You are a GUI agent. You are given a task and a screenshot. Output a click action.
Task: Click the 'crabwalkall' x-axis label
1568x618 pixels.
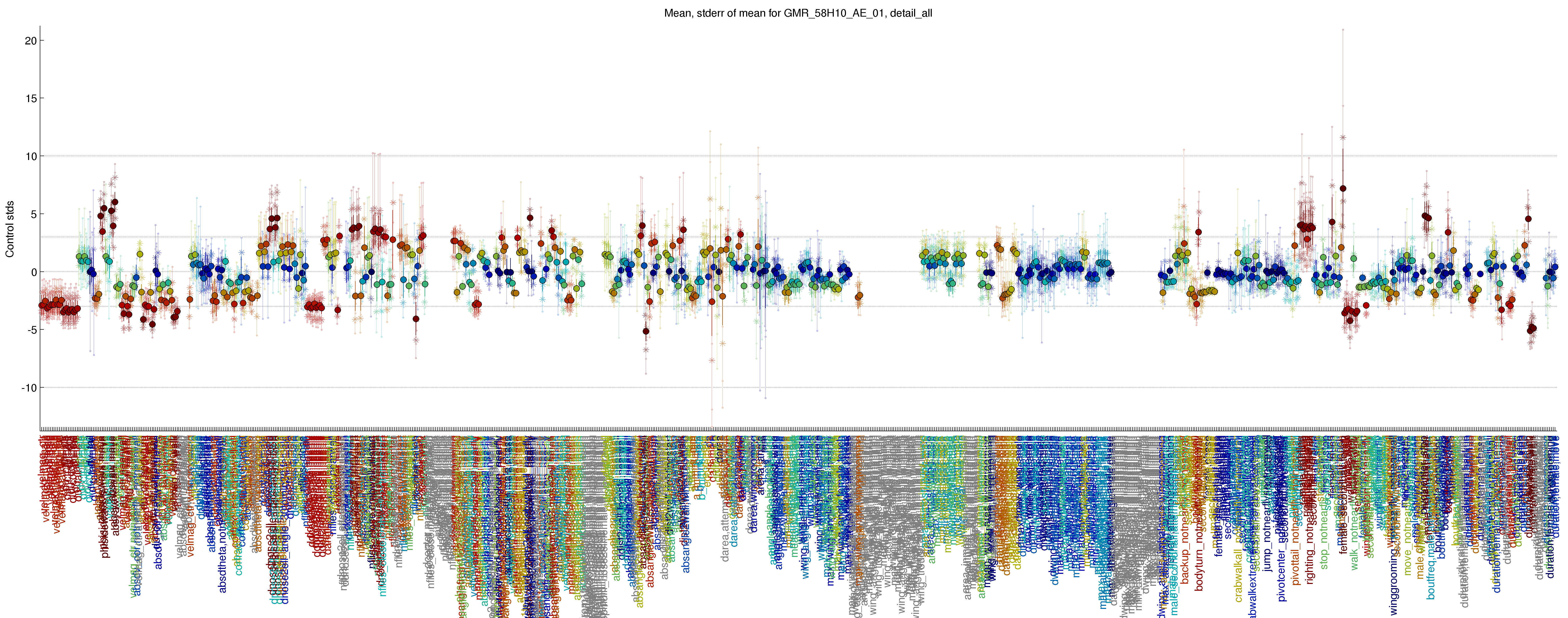1238,575
